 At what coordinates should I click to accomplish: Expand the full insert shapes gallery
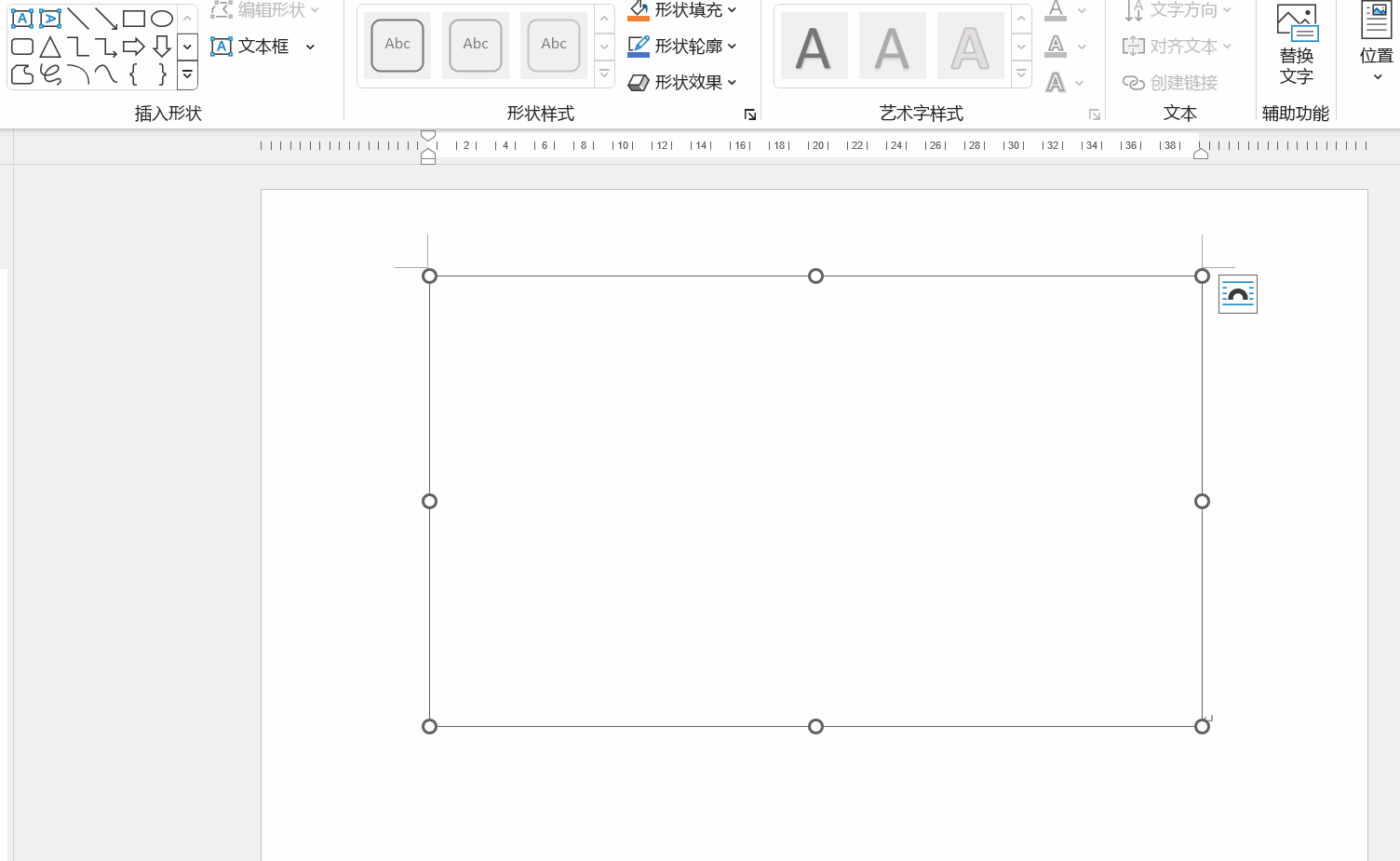pyautogui.click(x=187, y=74)
